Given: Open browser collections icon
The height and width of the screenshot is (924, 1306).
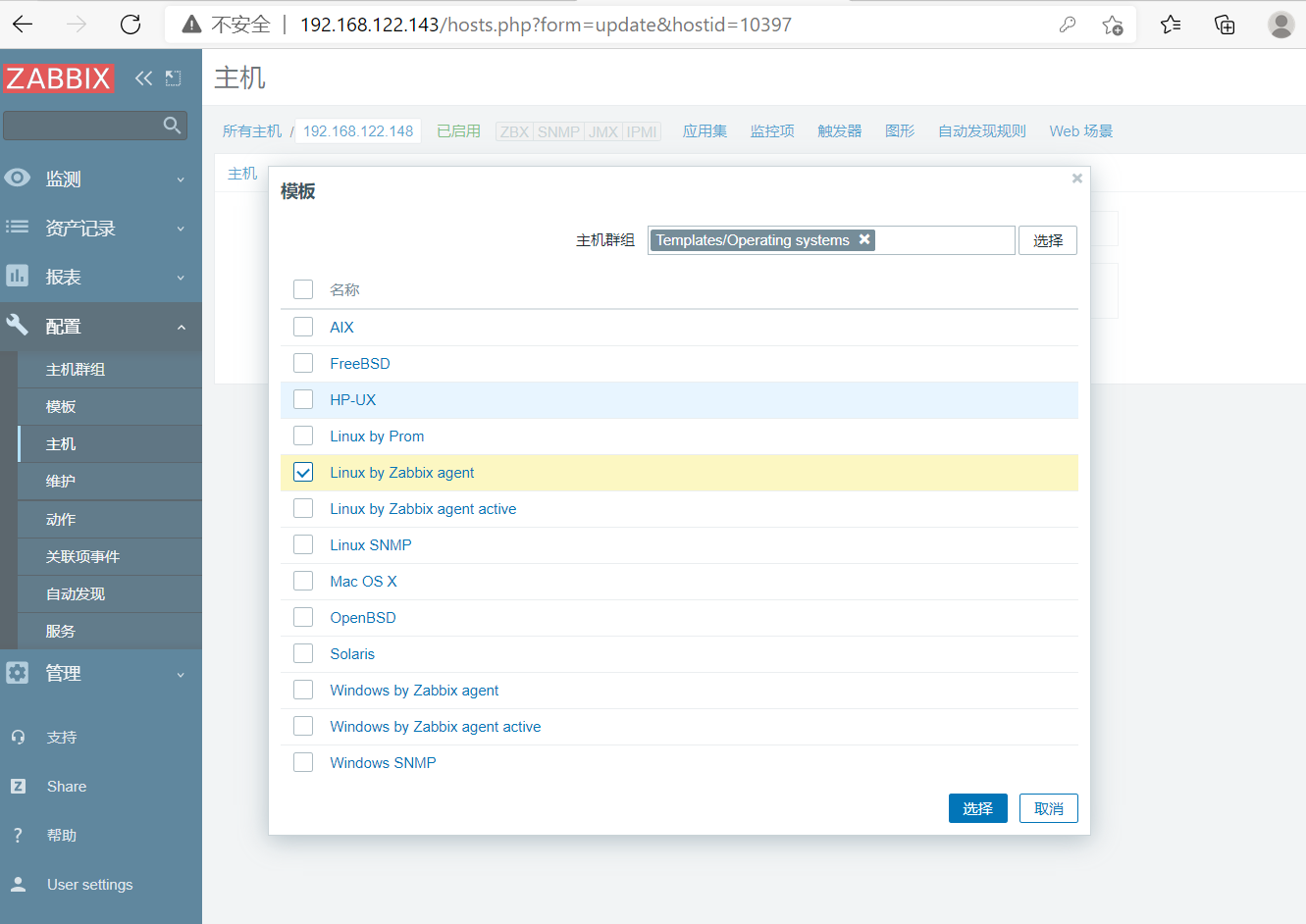Looking at the screenshot, I should click(x=1225, y=25).
